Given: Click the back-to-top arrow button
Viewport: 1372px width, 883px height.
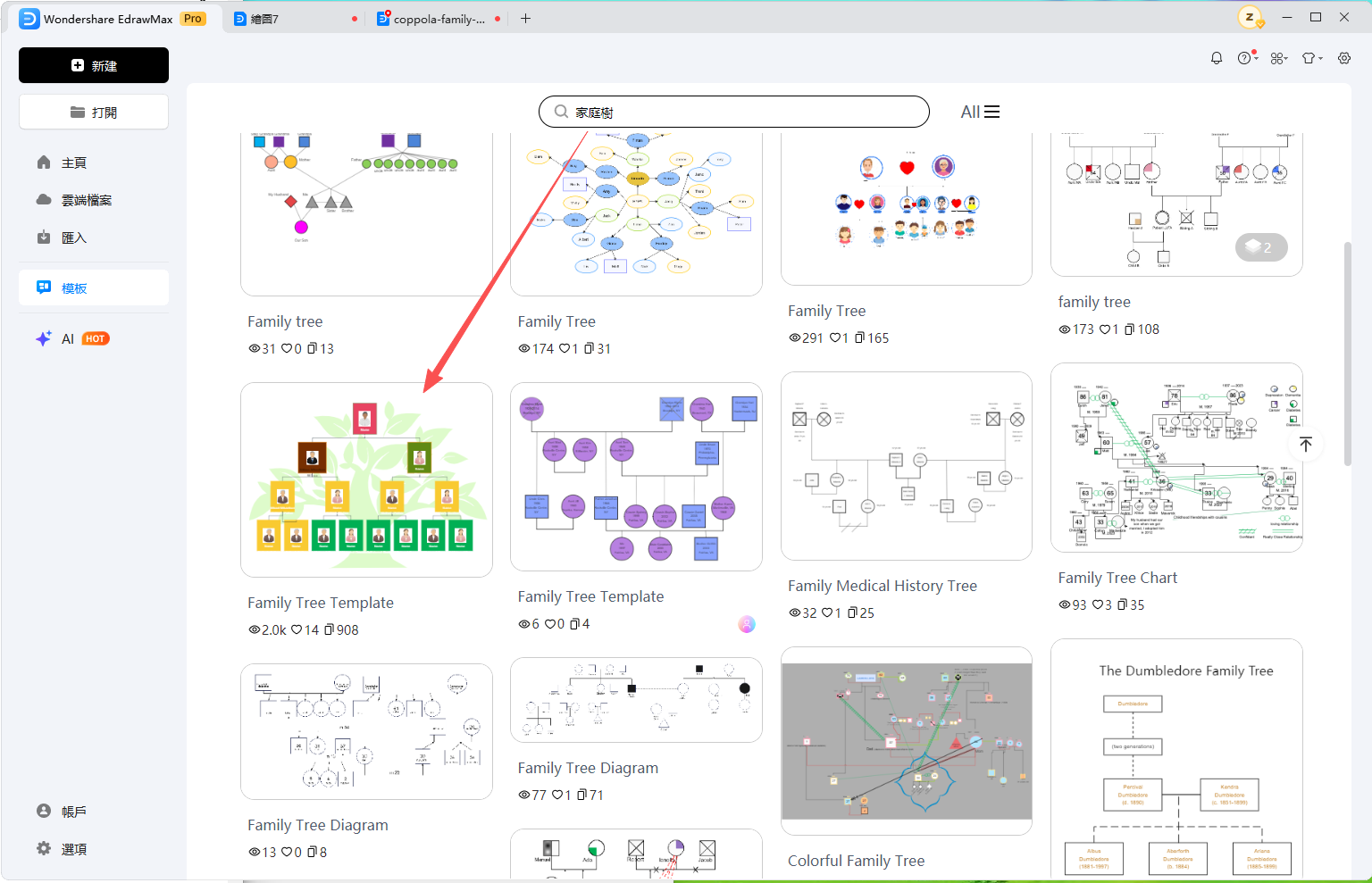Looking at the screenshot, I should 1306,444.
